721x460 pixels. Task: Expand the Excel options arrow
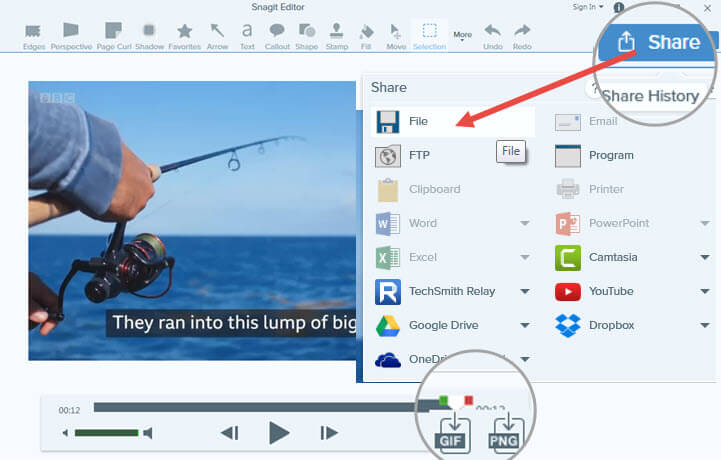(525, 258)
